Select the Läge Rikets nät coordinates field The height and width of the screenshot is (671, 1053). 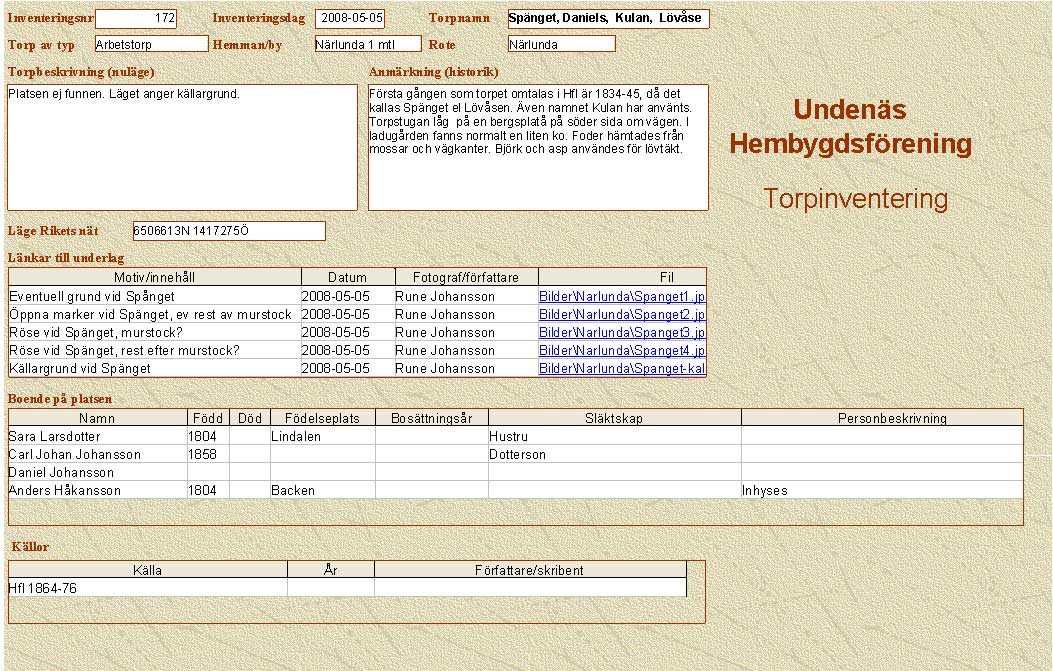pyautogui.click(x=229, y=232)
